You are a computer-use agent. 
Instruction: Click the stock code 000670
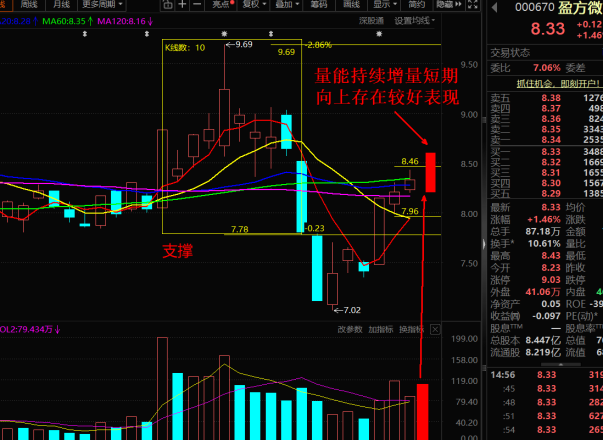(535, 7)
